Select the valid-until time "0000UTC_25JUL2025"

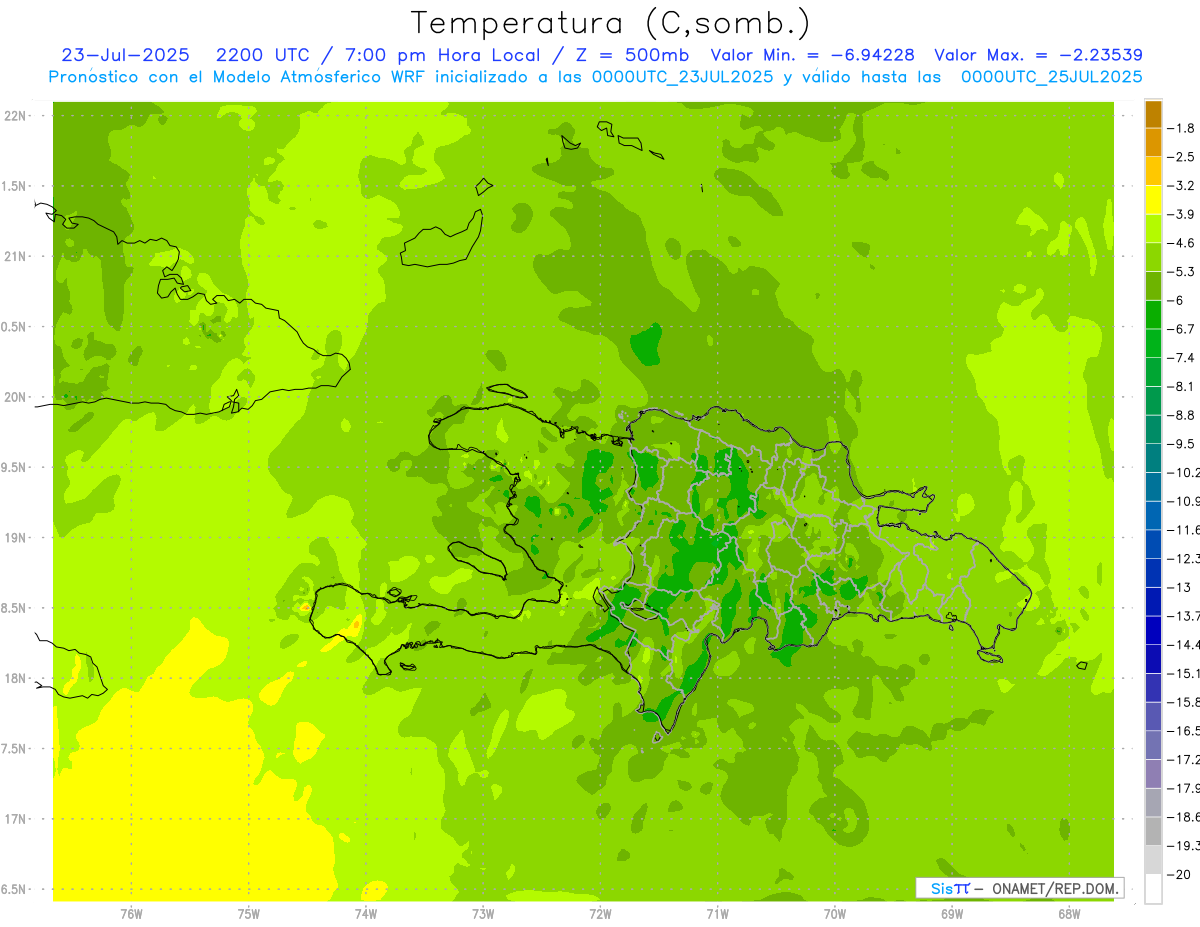coord(1051,76)
